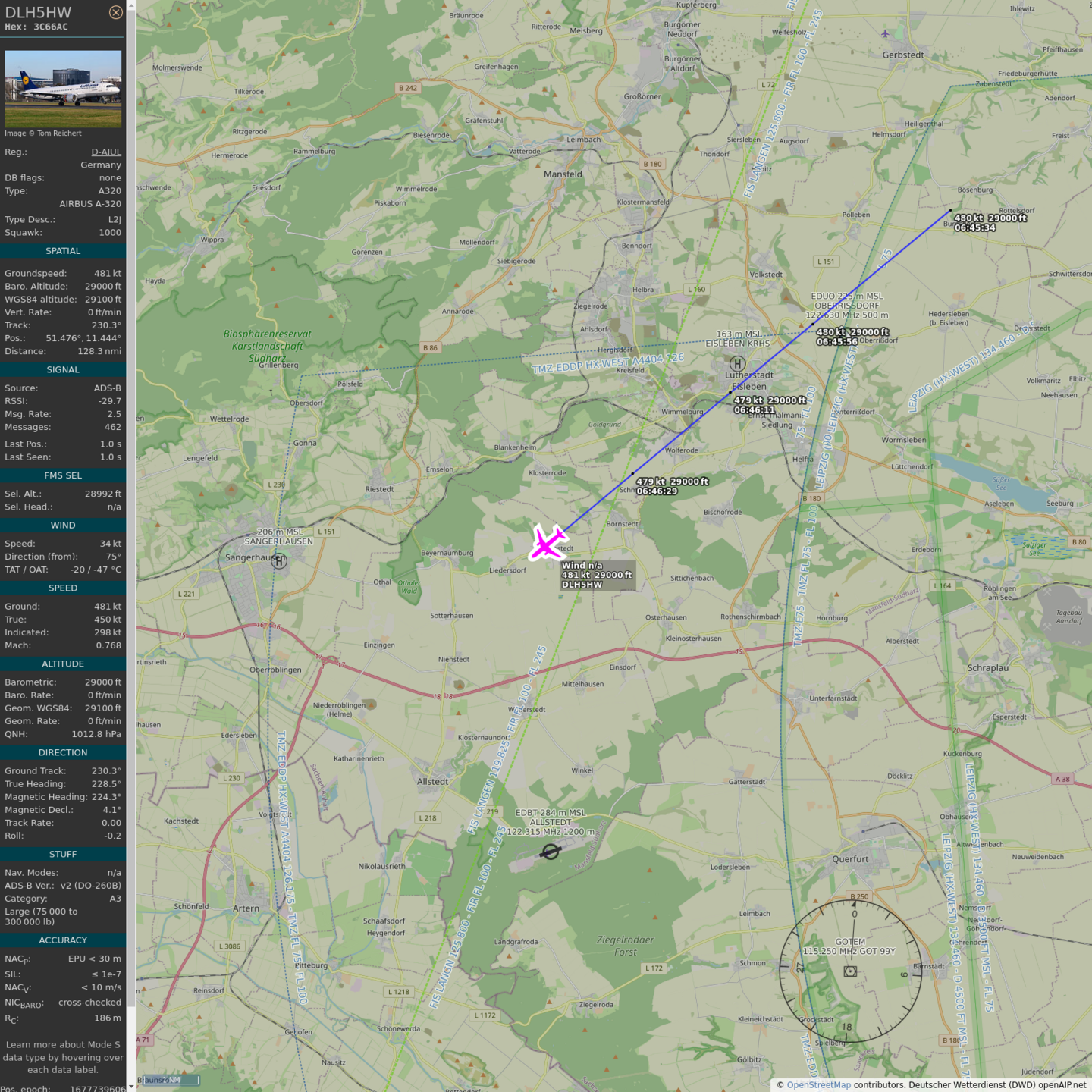Click the SPATIAL section header
Viewport: 1092px width, 1092px height.
point(63,251)
